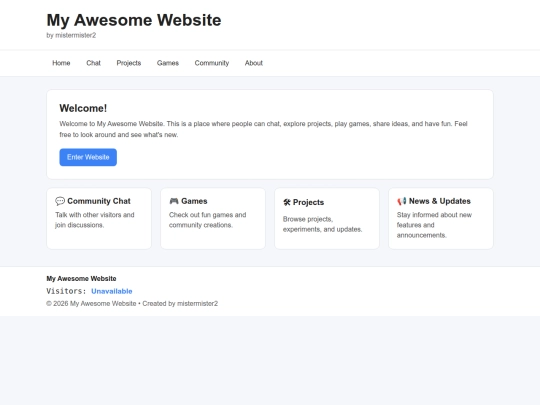Open the Community navigation item
Image resolution: width=540 pixels, height=405 pixels.
pyautogui.click(x=212, y=63)
